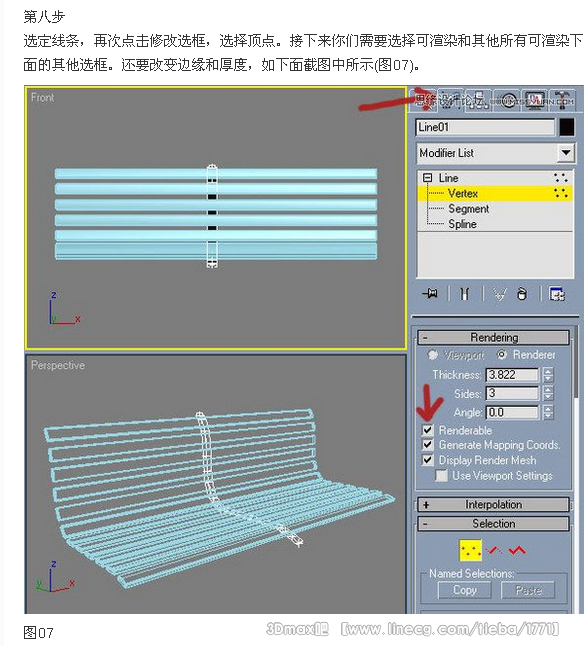Select the Segment sub-object level in stack

[x=469, y=209]
